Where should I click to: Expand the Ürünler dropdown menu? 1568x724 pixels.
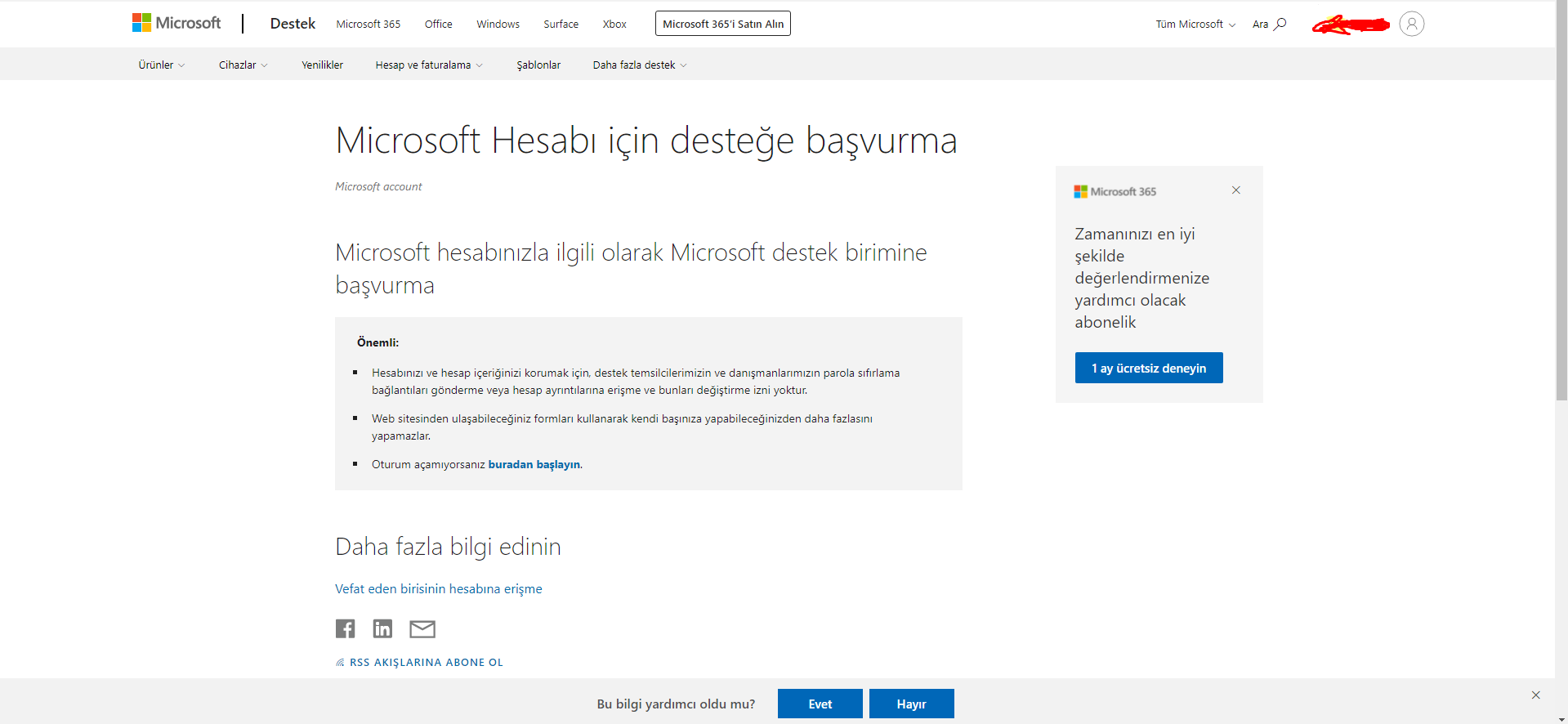(162, 65)
